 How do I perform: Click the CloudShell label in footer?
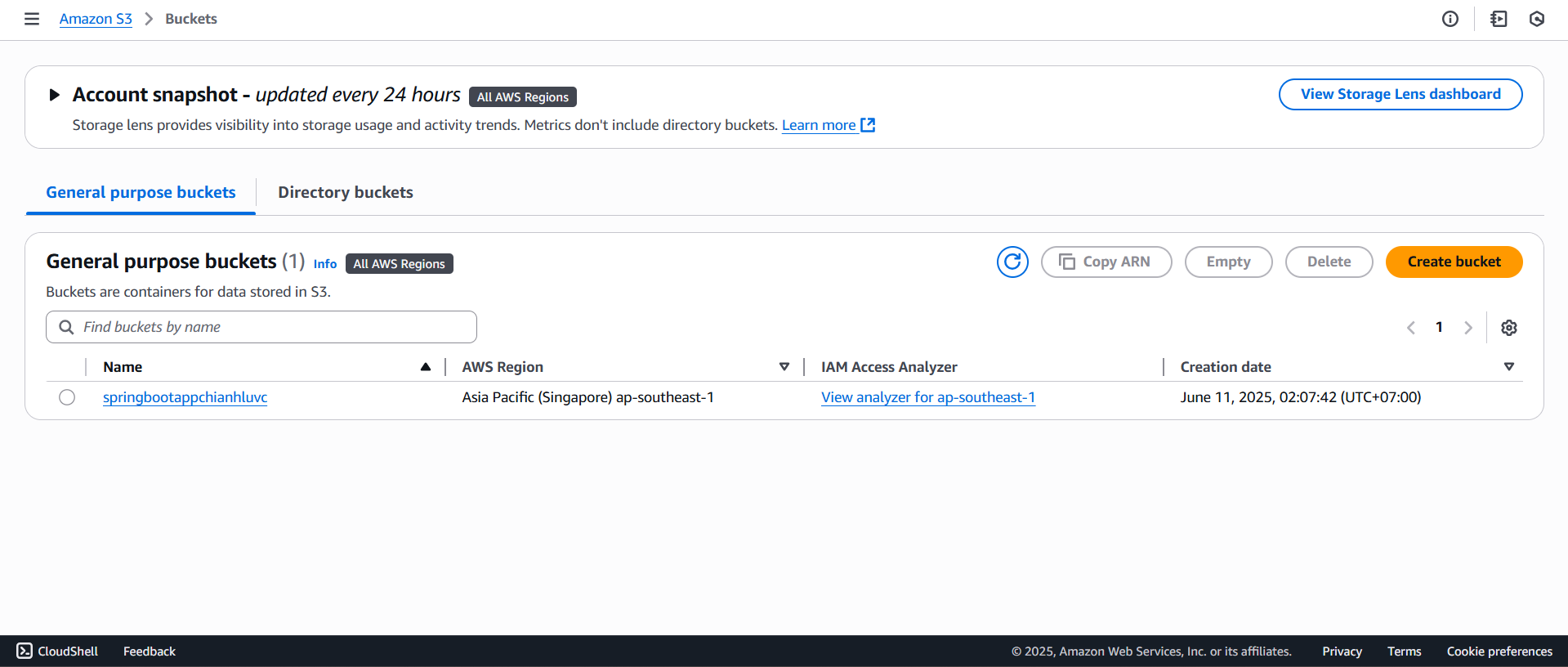pyautogui.click(x=68, y=651)
